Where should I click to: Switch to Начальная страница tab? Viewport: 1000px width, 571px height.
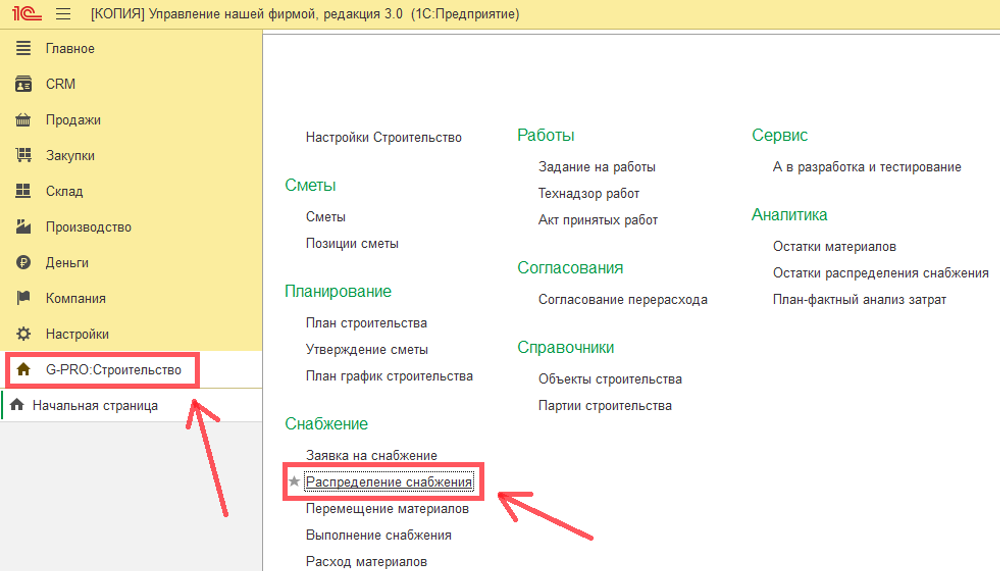point(94,405)
